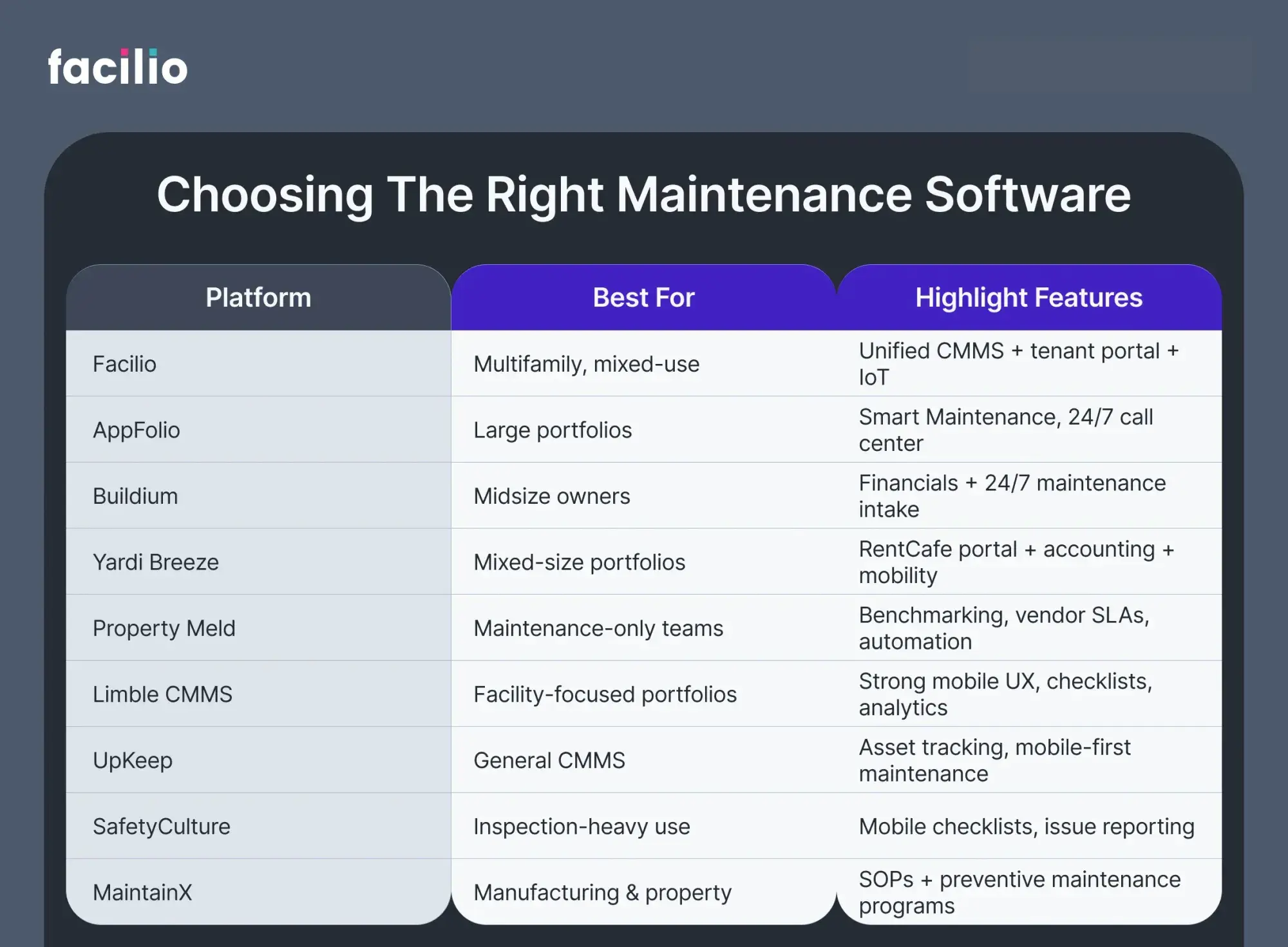Click the Facilio platform row entry
Image resolution: width=1288 pixels, height=947 pixels.
[x=124, y=363]
